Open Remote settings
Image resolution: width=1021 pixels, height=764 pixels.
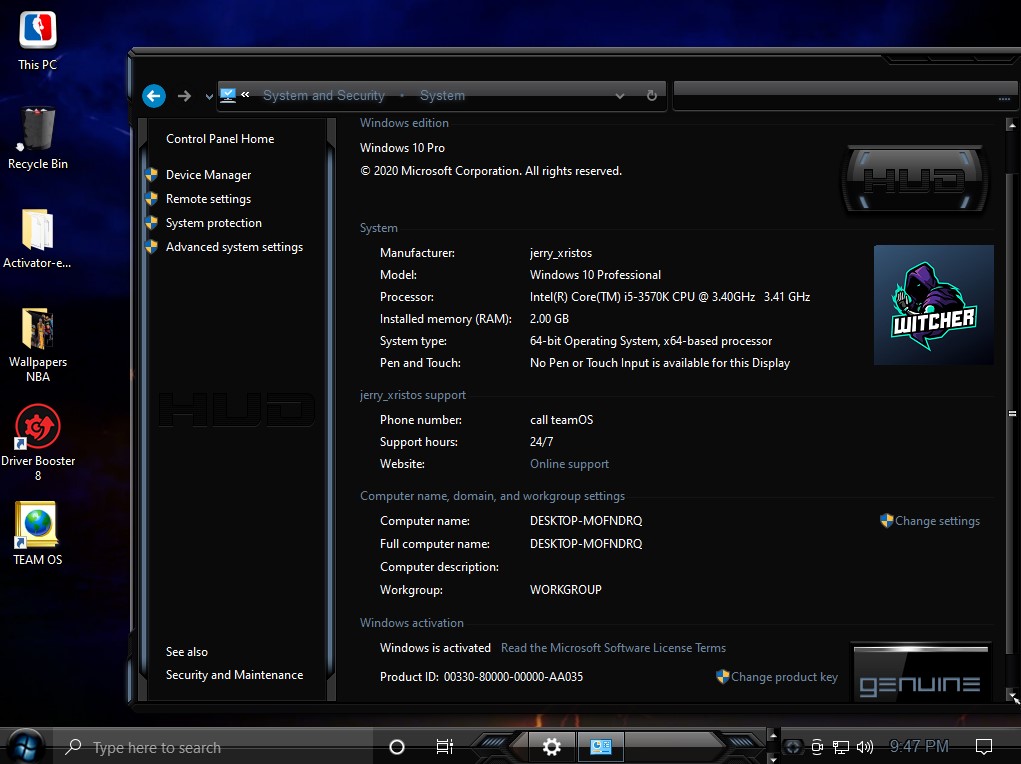(x=208, y=199)
